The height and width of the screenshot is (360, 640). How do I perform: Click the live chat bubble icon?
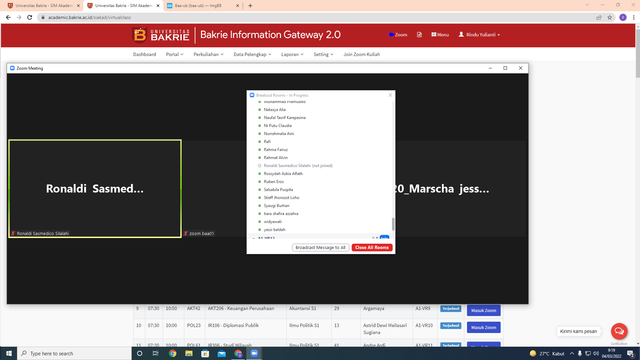click(x=619, y=331)
